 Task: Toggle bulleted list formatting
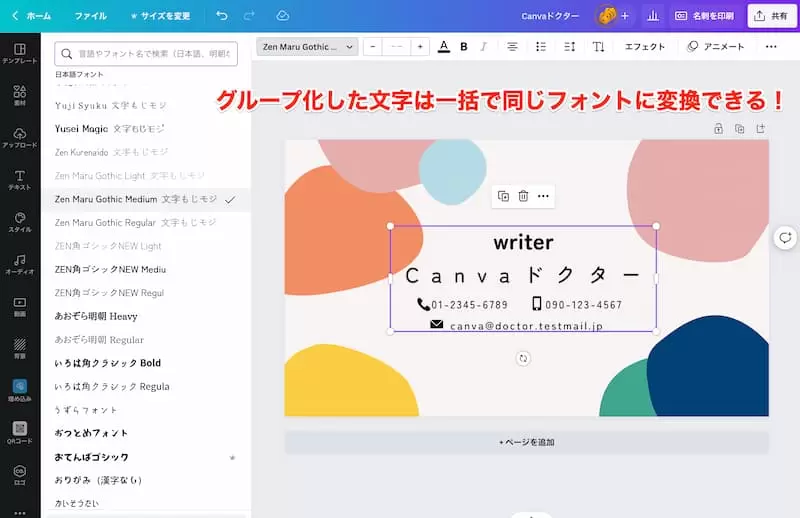click(x=541, y=47)
